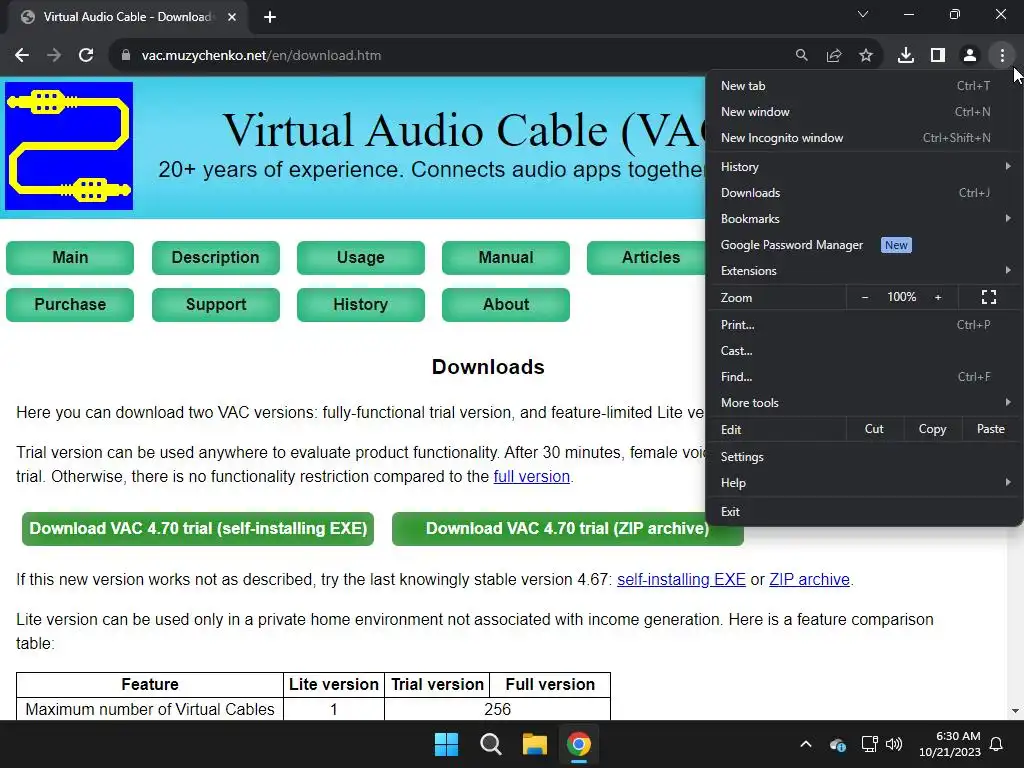Open the profile avatar icon
Screen dimensions: 1024x768
(x=970, y=56)
